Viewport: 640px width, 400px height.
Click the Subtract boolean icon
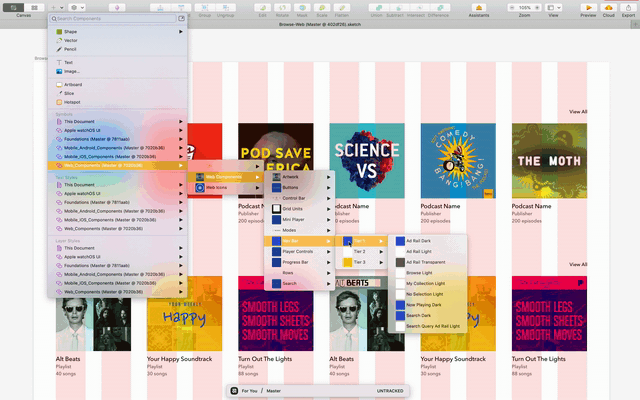point(399,7)
